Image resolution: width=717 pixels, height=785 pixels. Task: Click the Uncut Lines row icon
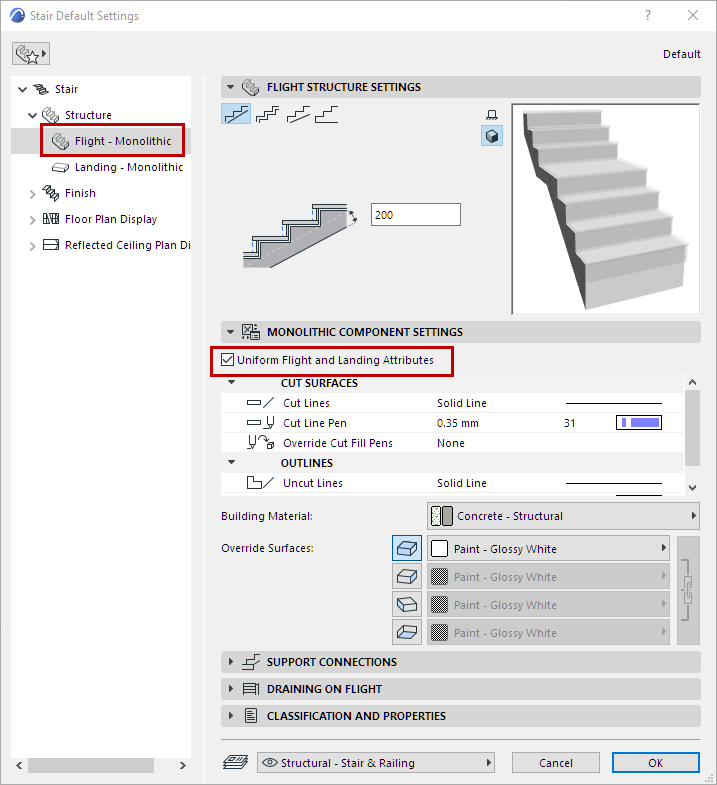click(260, 483)
